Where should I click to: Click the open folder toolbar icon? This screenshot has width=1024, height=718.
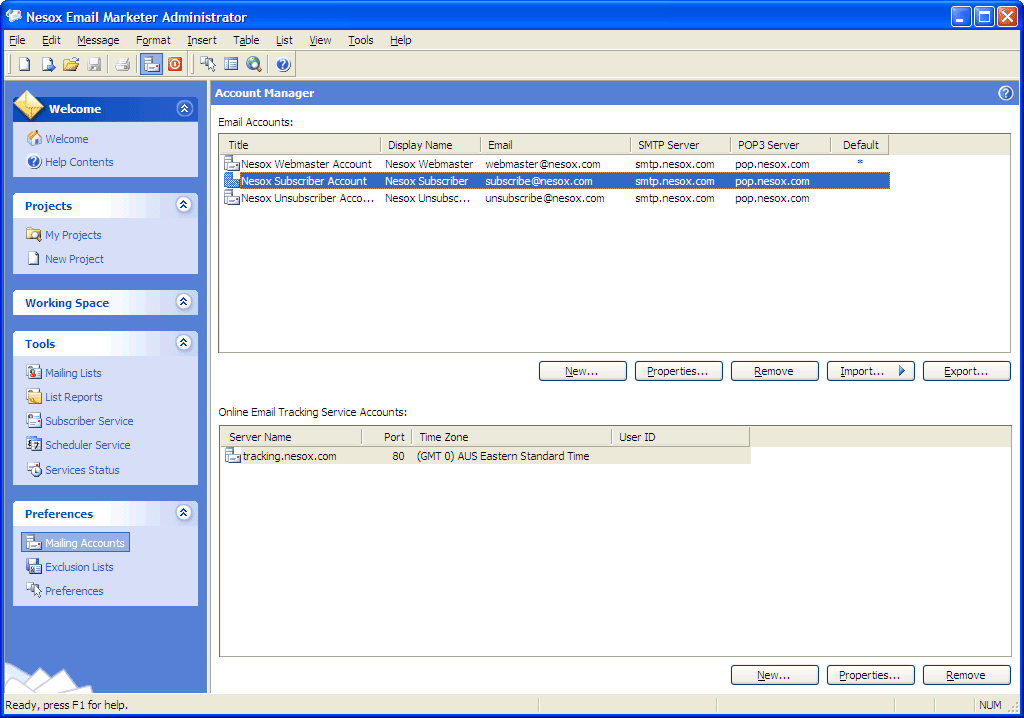[71, 64]
